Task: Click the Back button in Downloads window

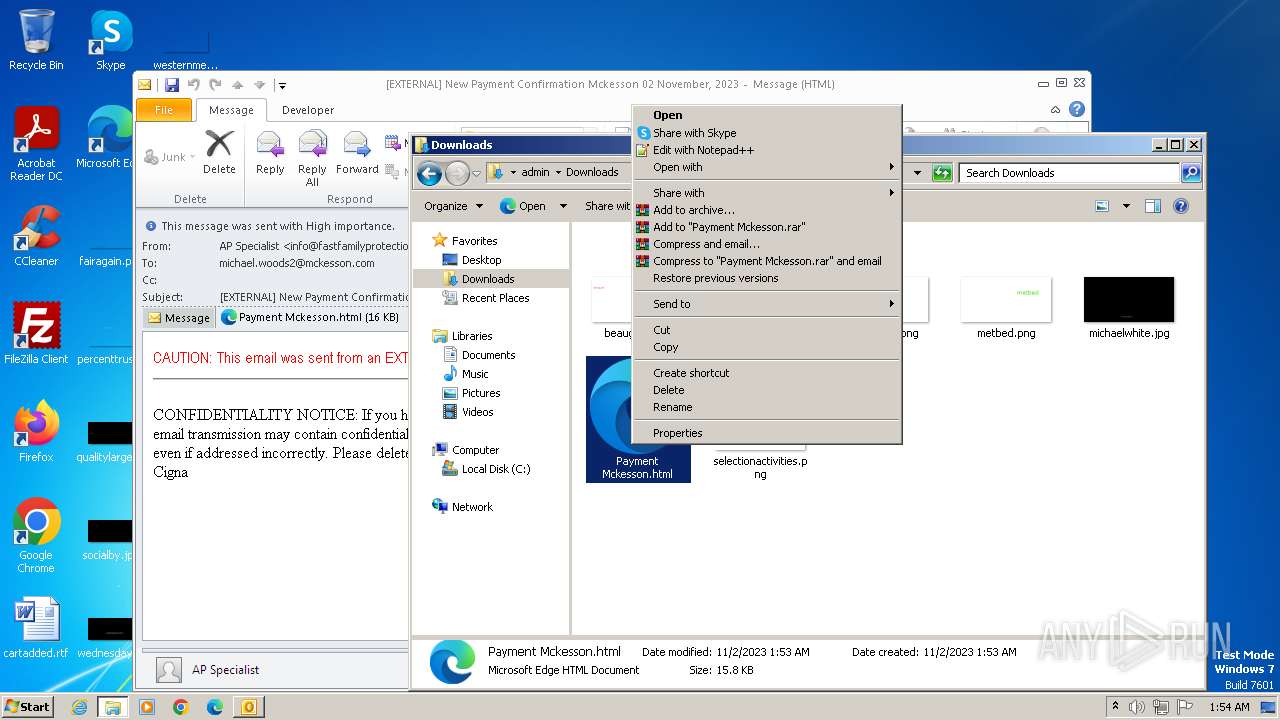Action: point(430,174)
